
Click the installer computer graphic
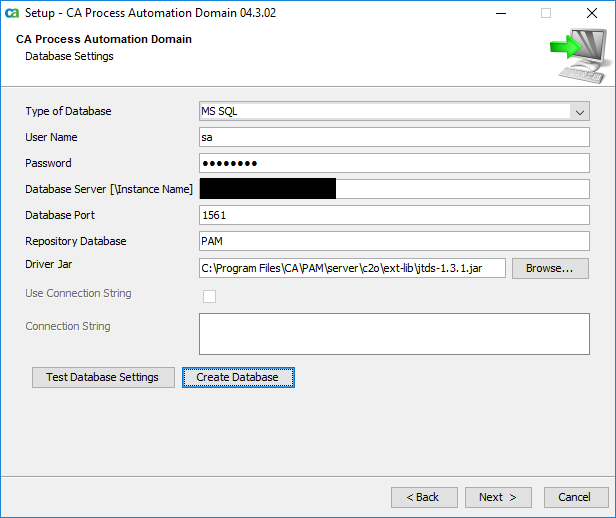pyautogui.click(x=582, y=55)
